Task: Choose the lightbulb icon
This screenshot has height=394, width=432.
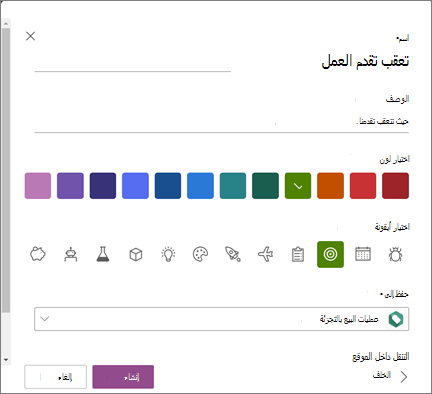Action: (x=168, y=254)
